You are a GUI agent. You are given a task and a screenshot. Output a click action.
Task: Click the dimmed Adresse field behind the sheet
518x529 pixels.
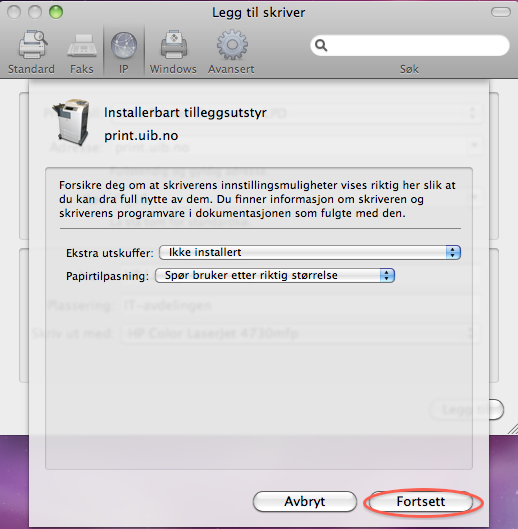tap(296, 147)
